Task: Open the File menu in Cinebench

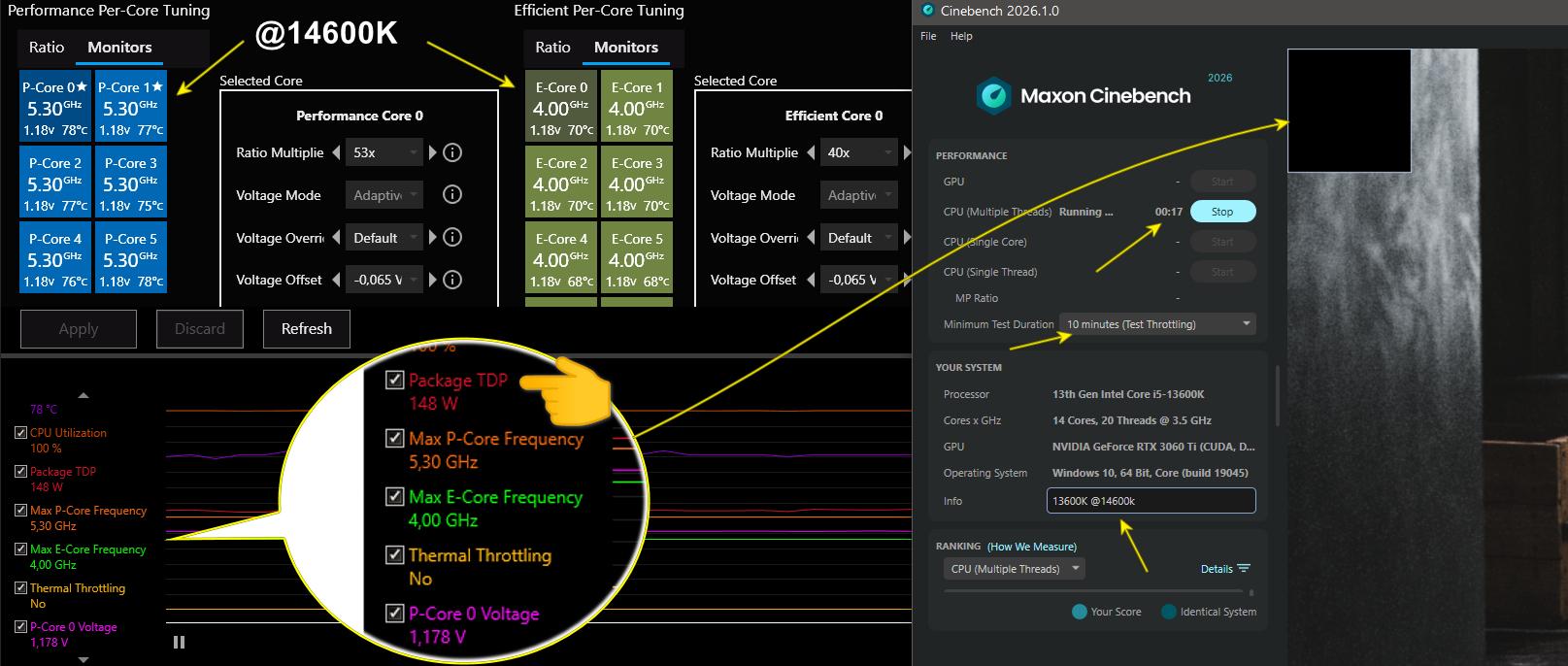Action: coord(928,36)
